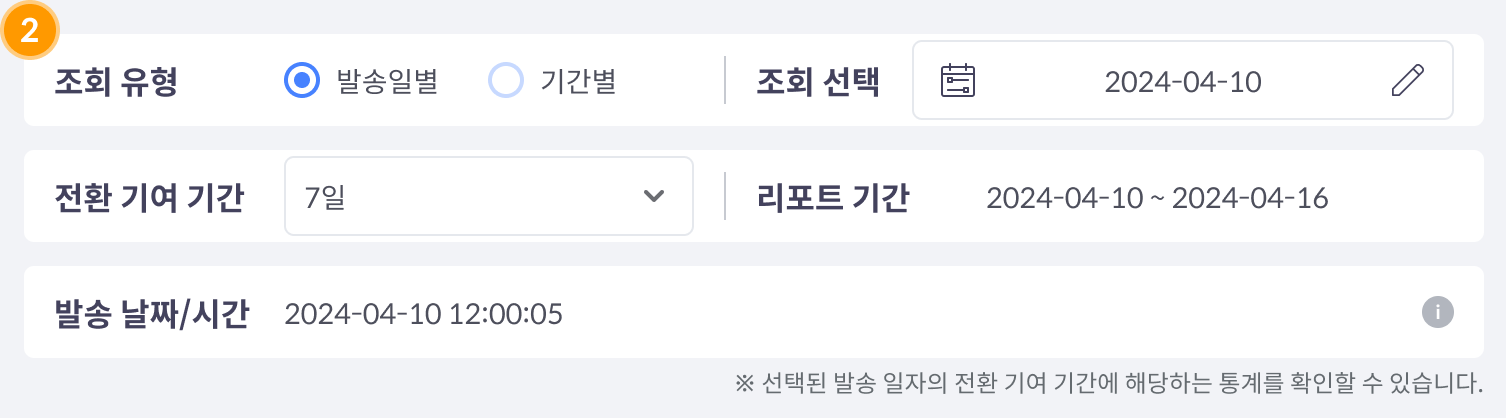The image size is (1506, 418).
Task: Click the calendar icon in the date field
Action: pos(958,81)
